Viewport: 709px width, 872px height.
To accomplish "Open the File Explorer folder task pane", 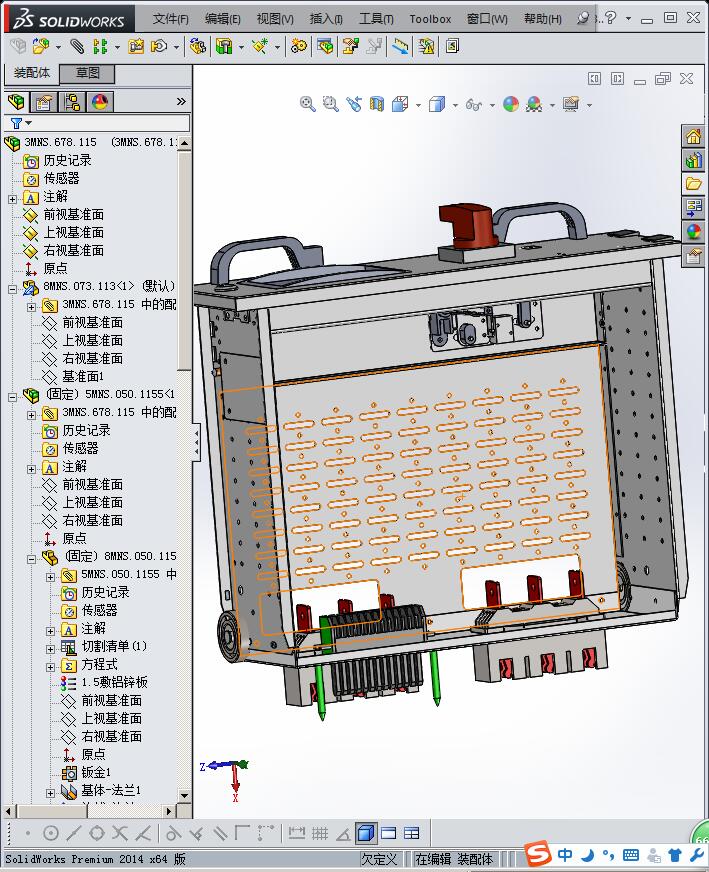I will click(x=693, y=184).
